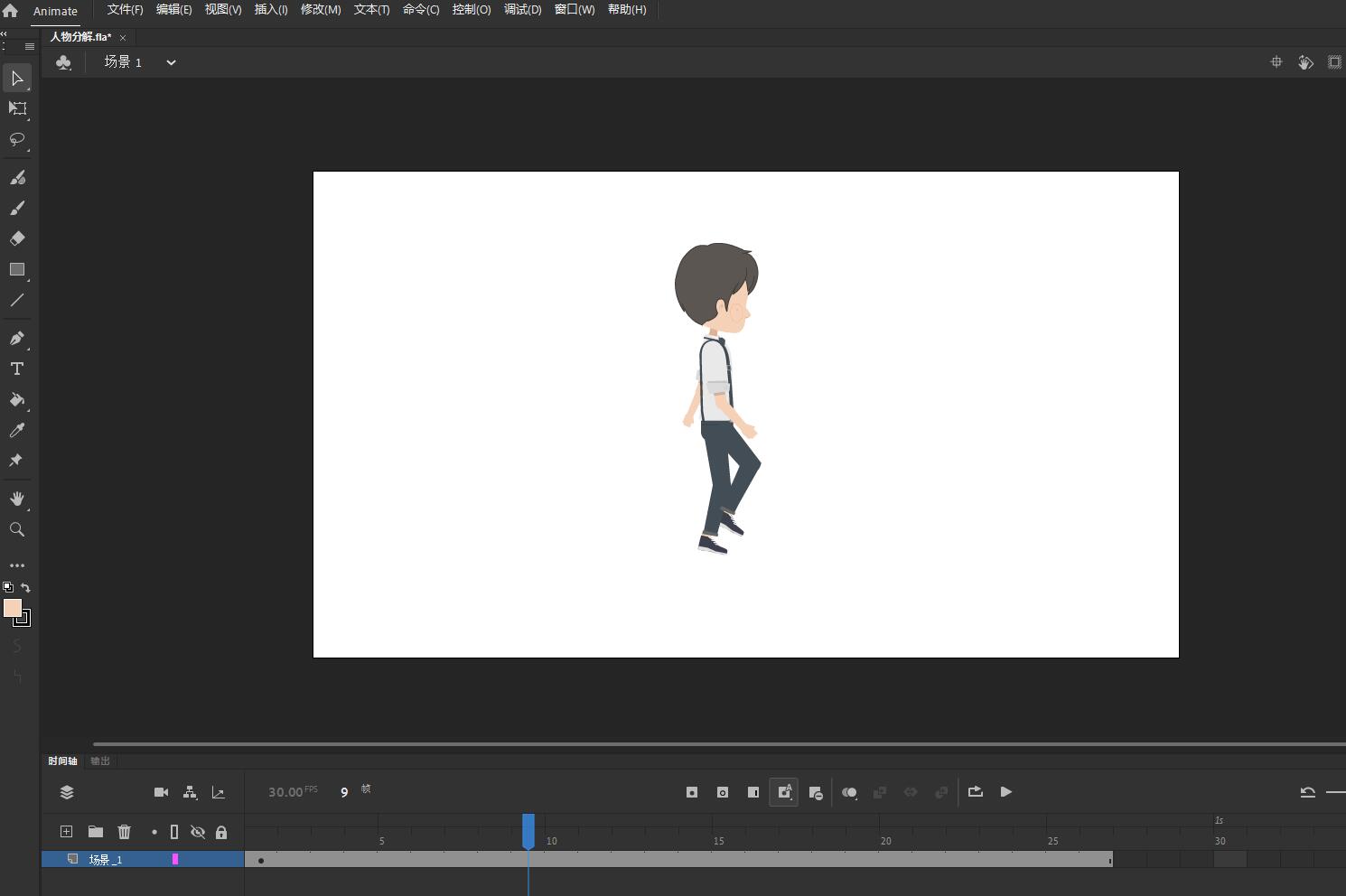Toggle hide all layers eye icon
This screenshot has width=1346, height=896.
[198, 832]
